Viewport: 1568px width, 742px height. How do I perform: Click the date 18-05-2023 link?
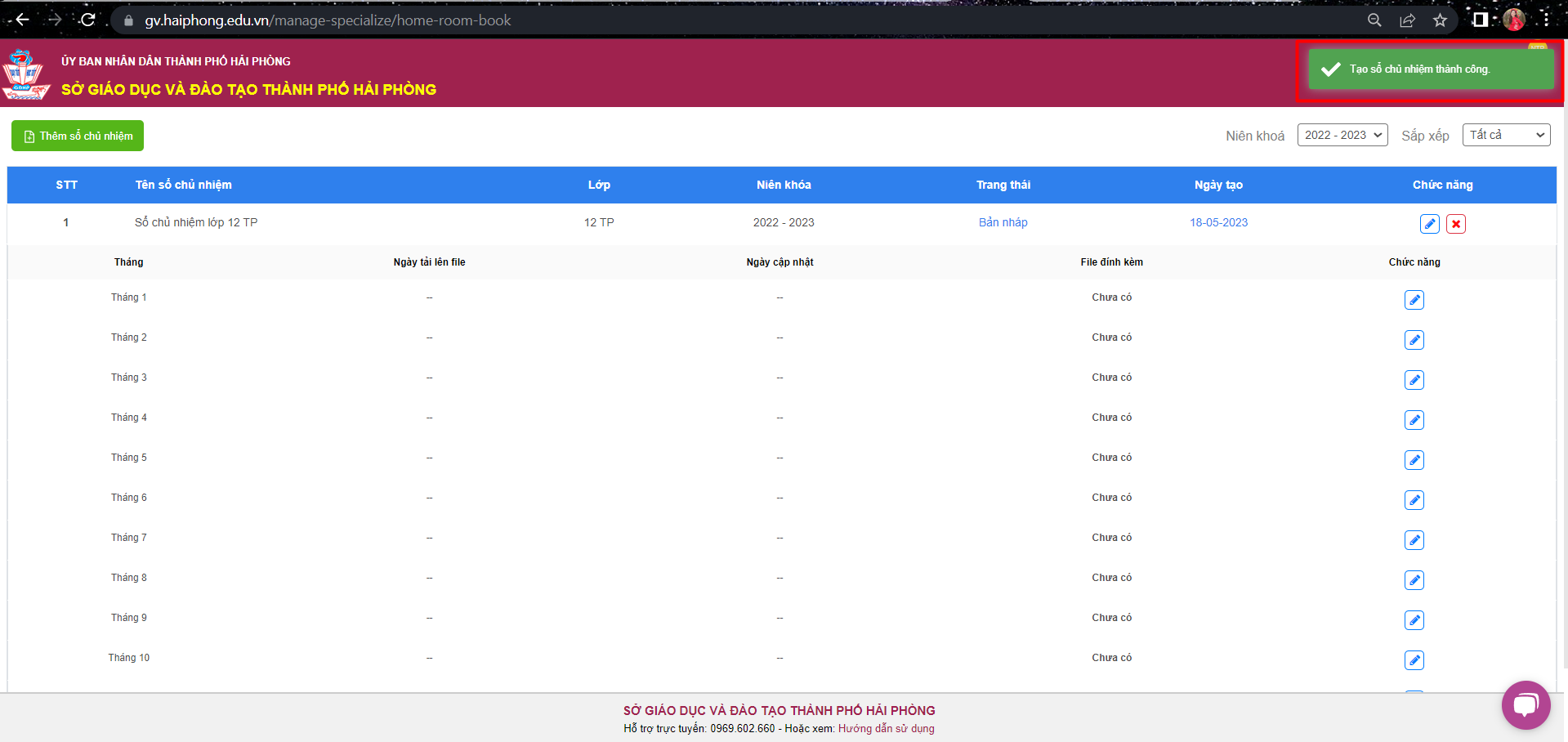(1217, 222)
